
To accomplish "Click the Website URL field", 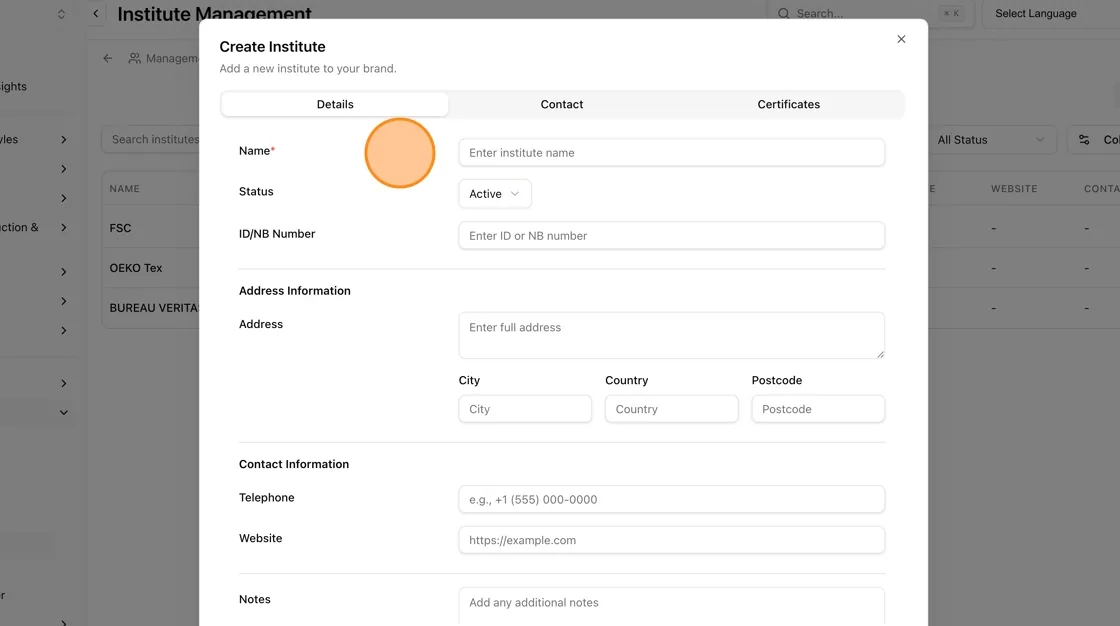I will pyautogui.click(x=671, y=540).
